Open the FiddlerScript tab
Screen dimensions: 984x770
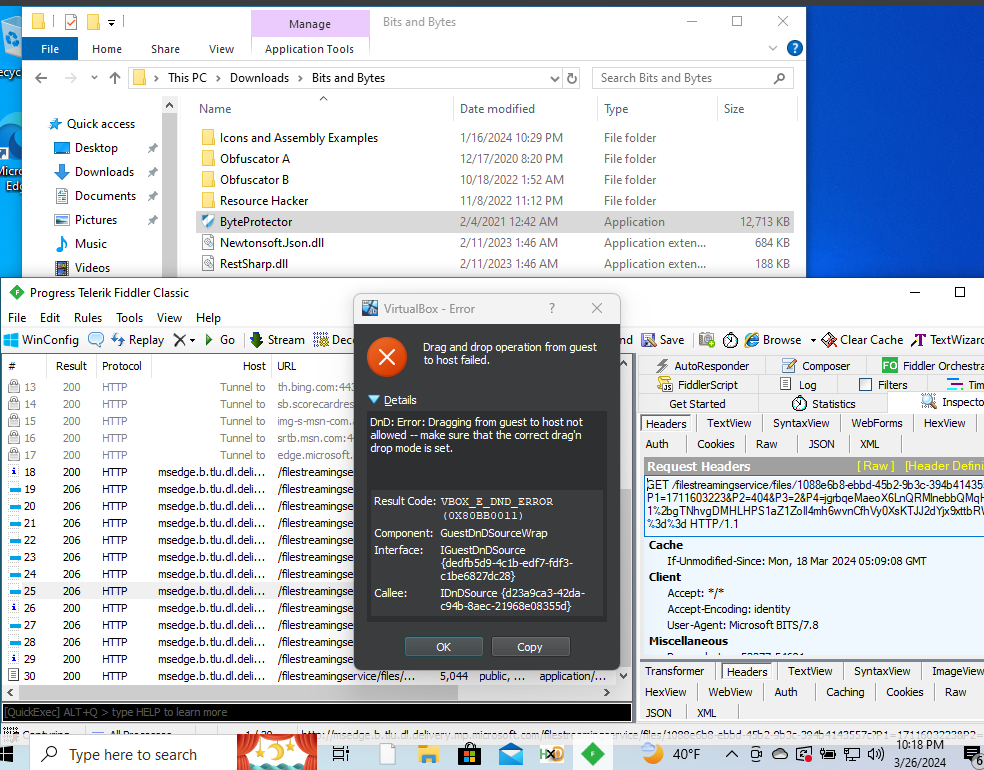coord(698,385)
